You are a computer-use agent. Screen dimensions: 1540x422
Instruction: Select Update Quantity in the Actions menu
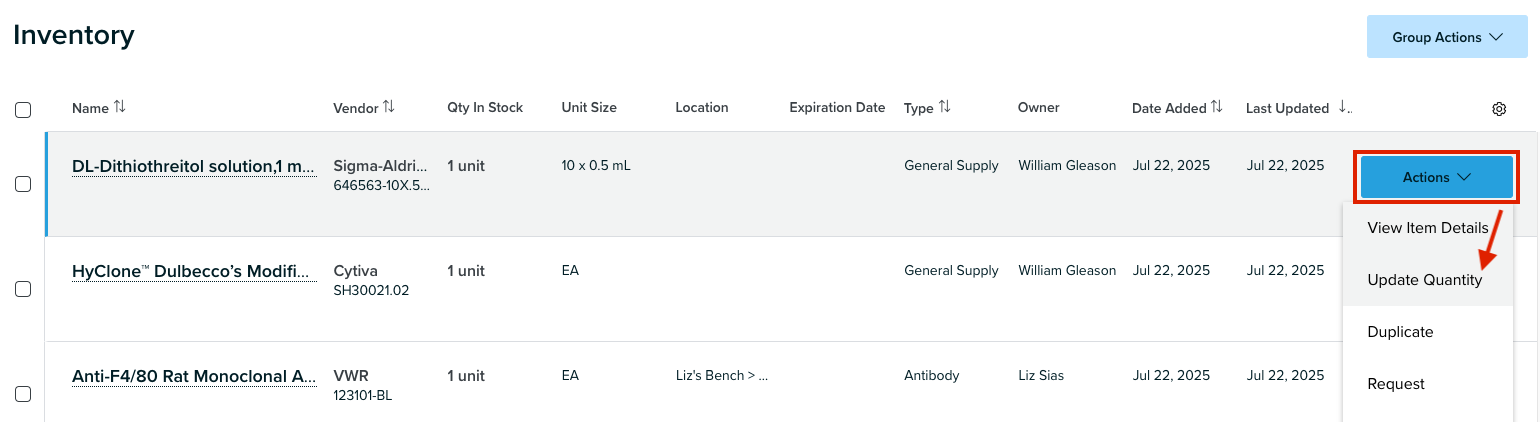coord(1427,280)
